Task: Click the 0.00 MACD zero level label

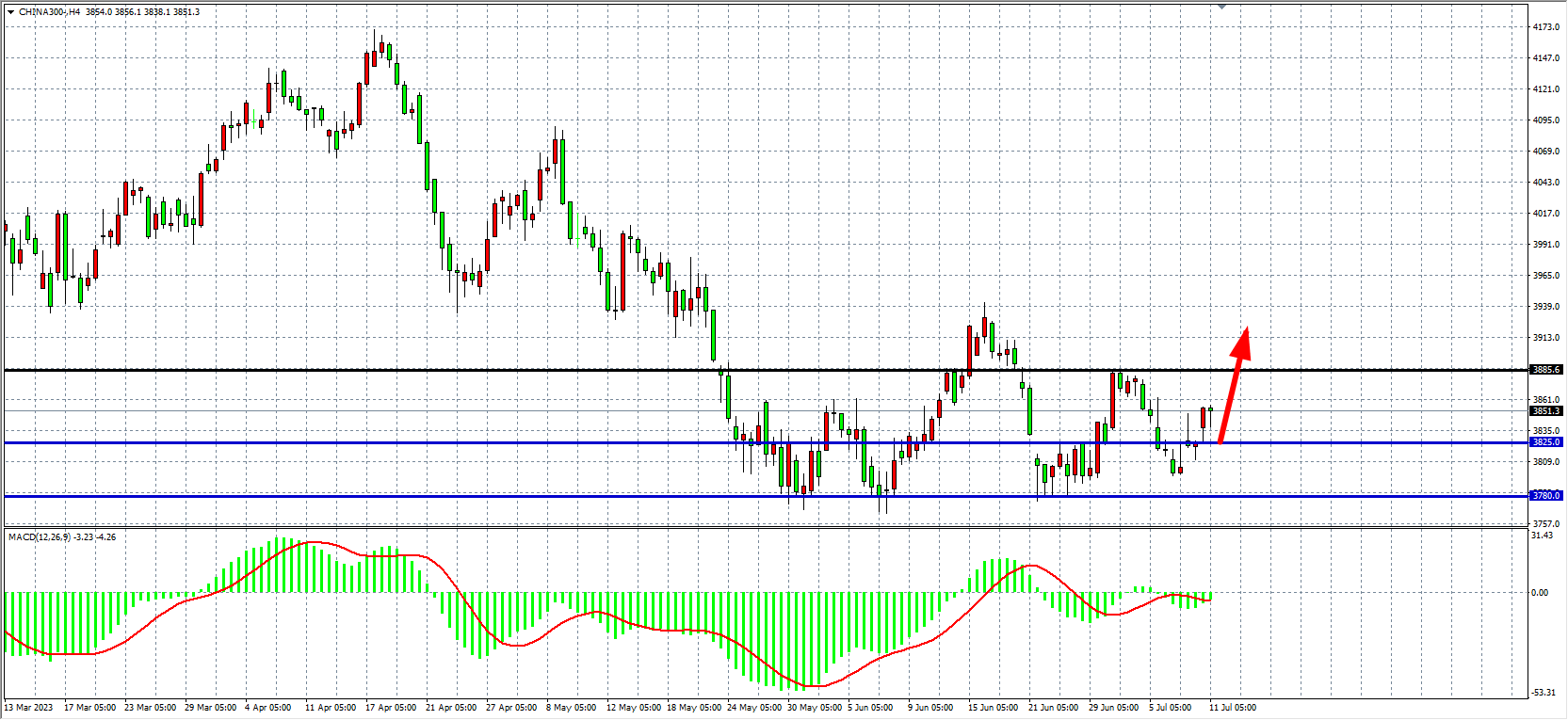Action: coord(1539,593)
